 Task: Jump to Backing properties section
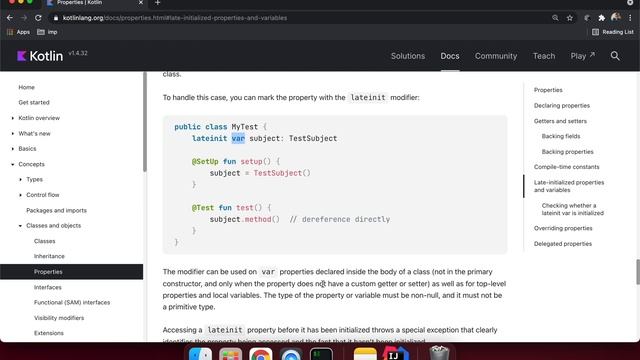click(x=567, y=151)
